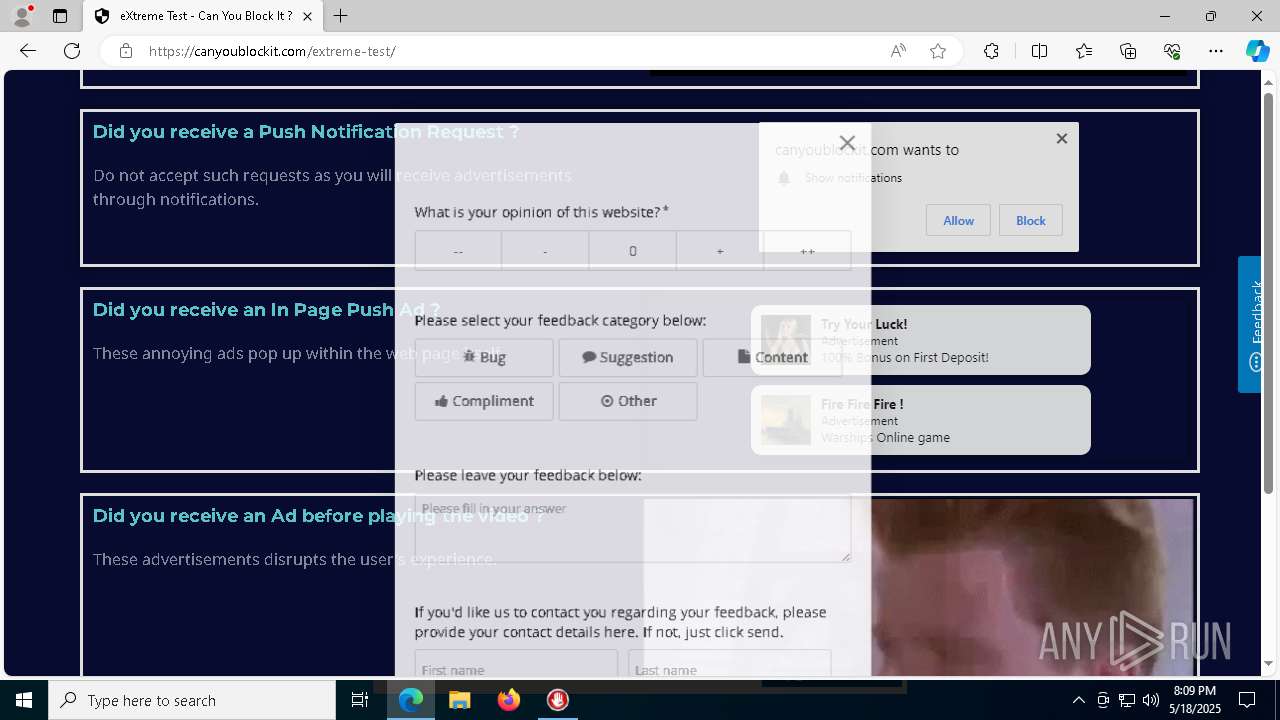
Task: Open the Favorites list icon
Action: 1084,51
